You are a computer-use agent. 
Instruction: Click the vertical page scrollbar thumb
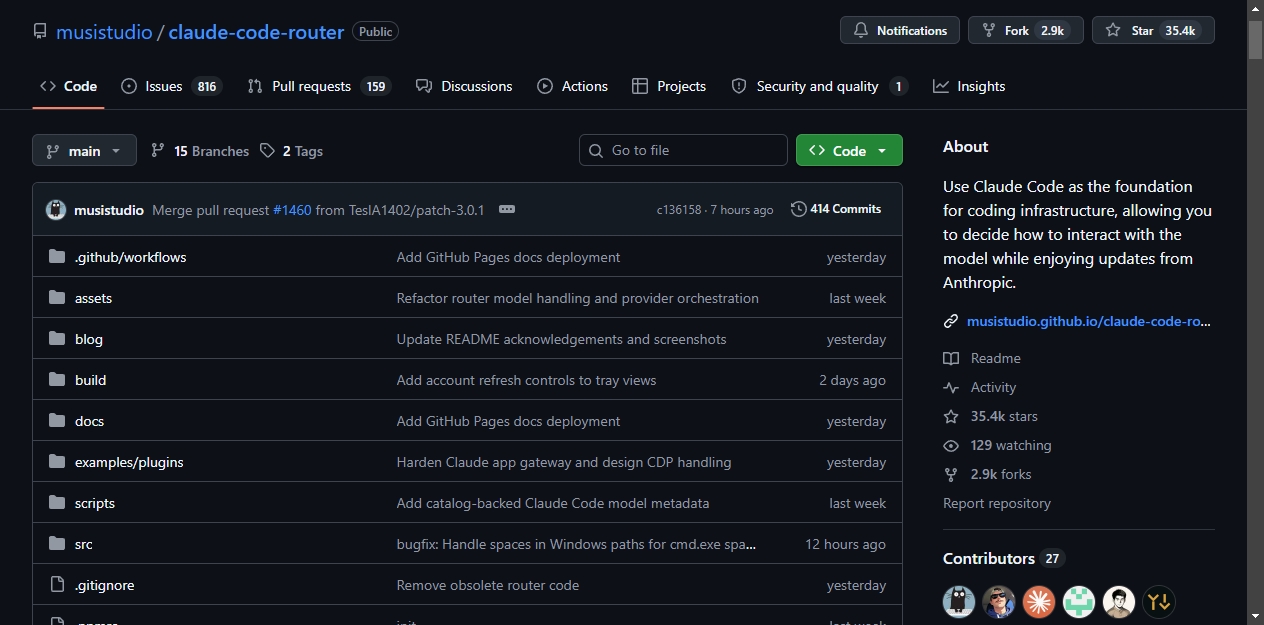pos(1255,38)
